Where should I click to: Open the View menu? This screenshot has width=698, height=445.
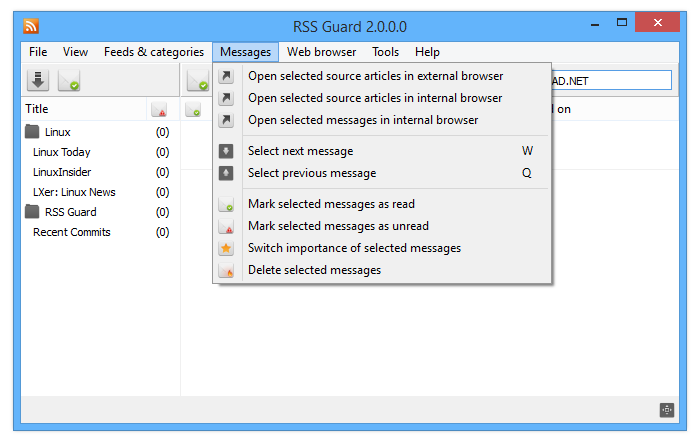click(75, 52)
